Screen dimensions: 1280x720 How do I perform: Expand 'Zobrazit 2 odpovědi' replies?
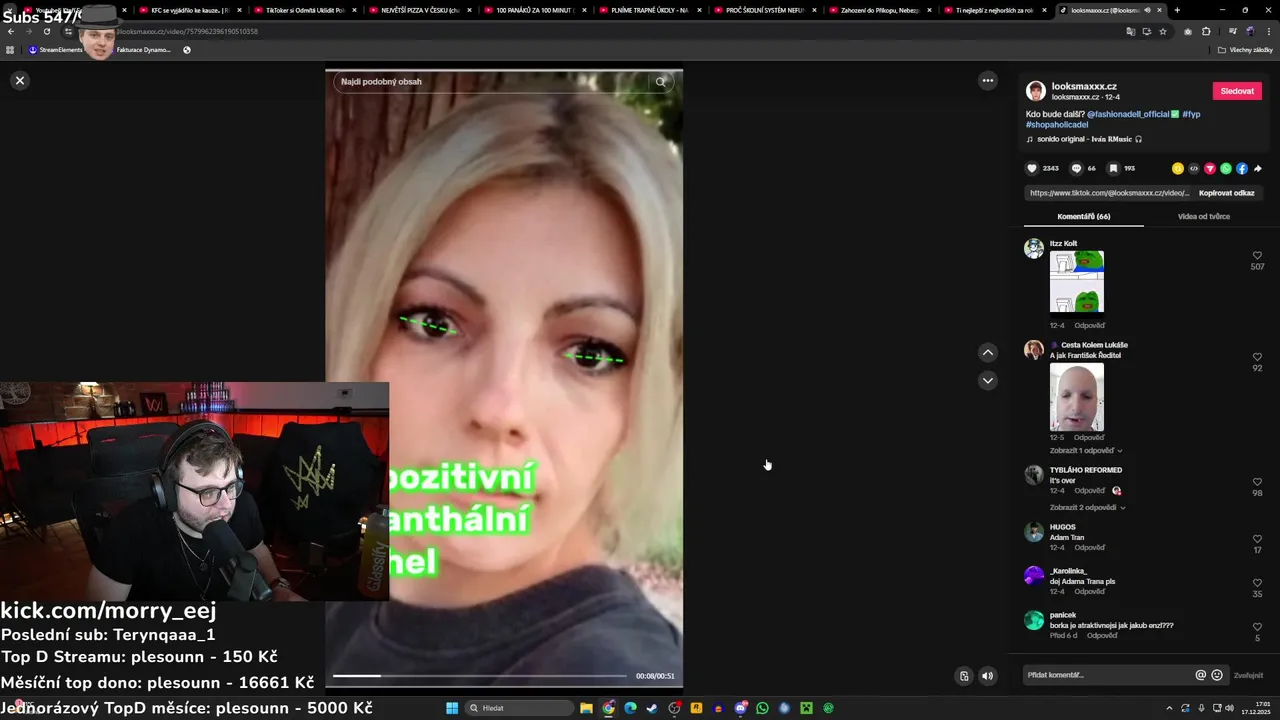1088,508
